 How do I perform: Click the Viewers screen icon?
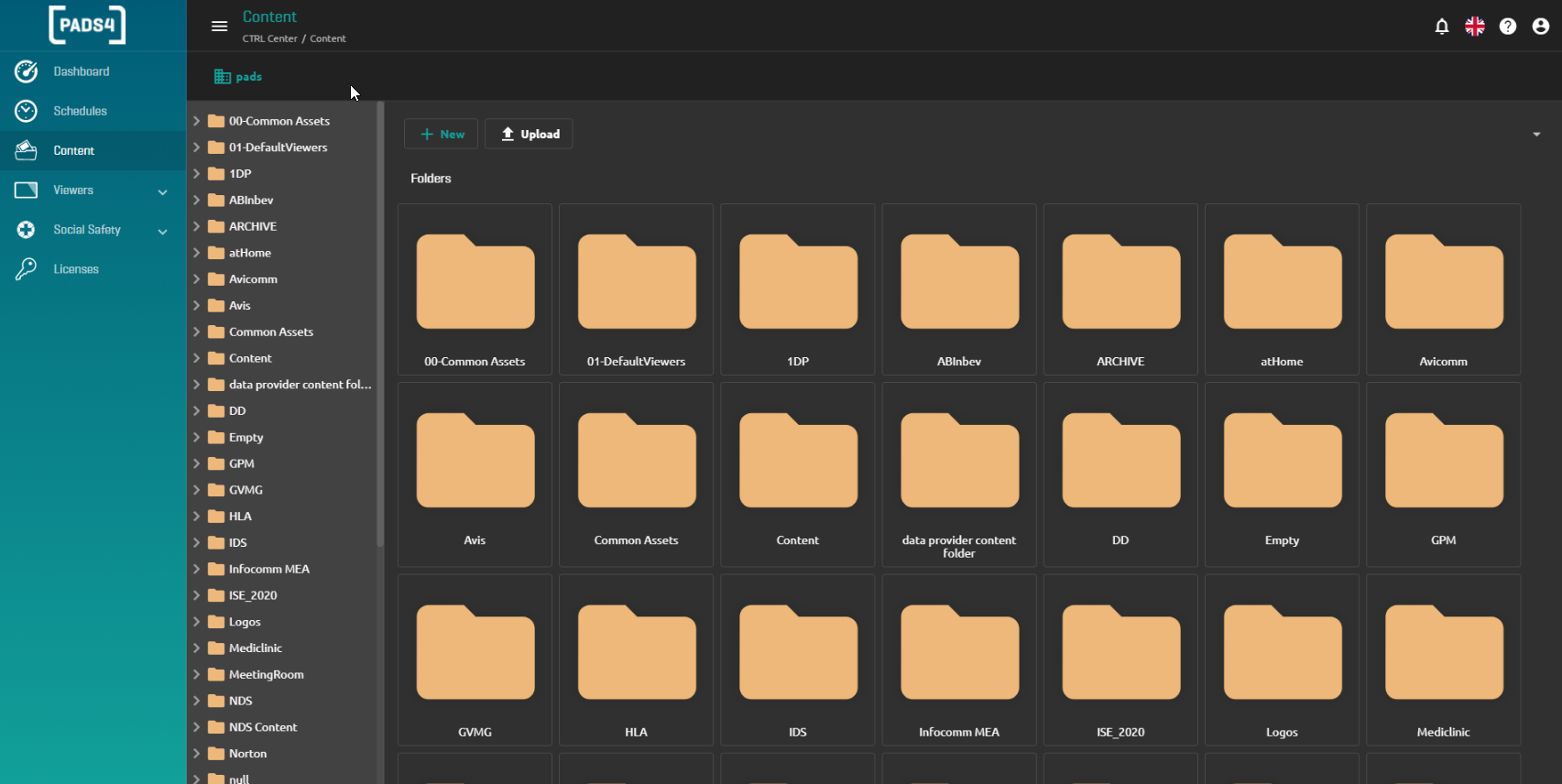coord(27,190)
